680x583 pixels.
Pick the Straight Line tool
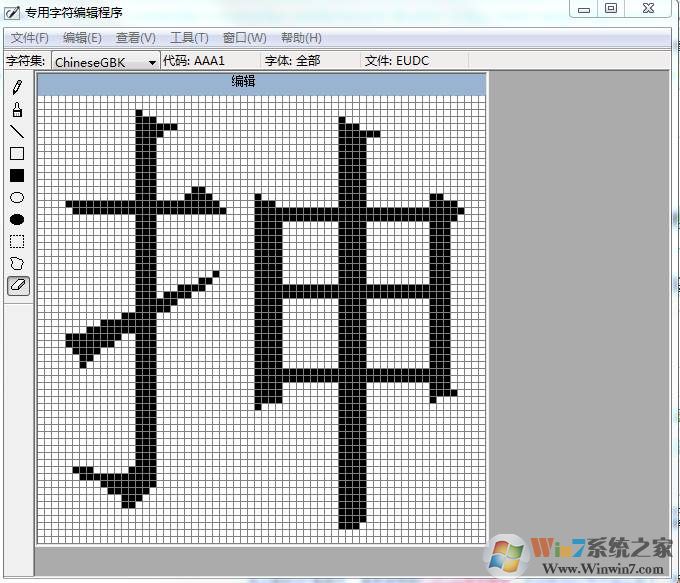17,132
